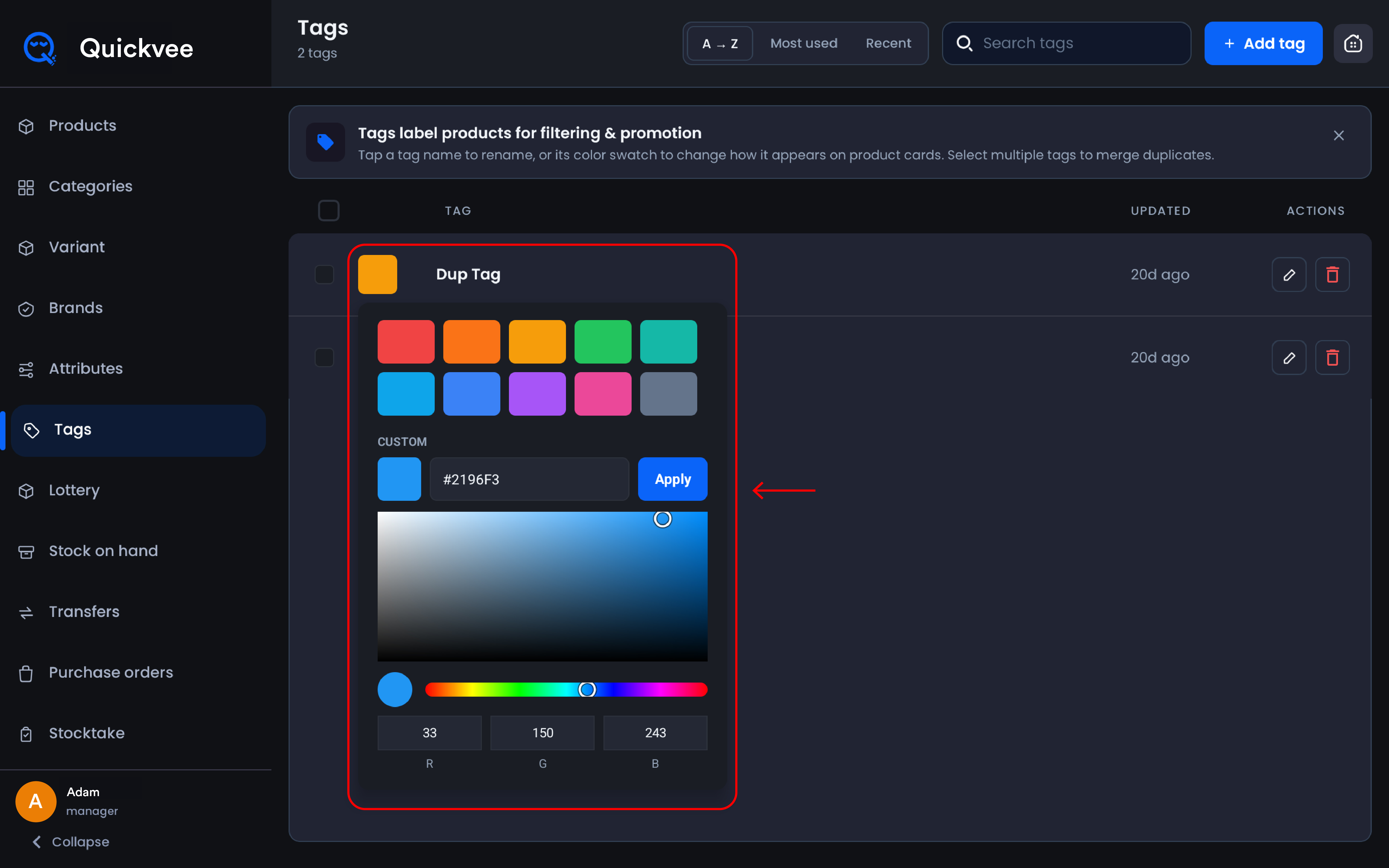Open Stocktake in the sidebar

click(x=71, y=734)
